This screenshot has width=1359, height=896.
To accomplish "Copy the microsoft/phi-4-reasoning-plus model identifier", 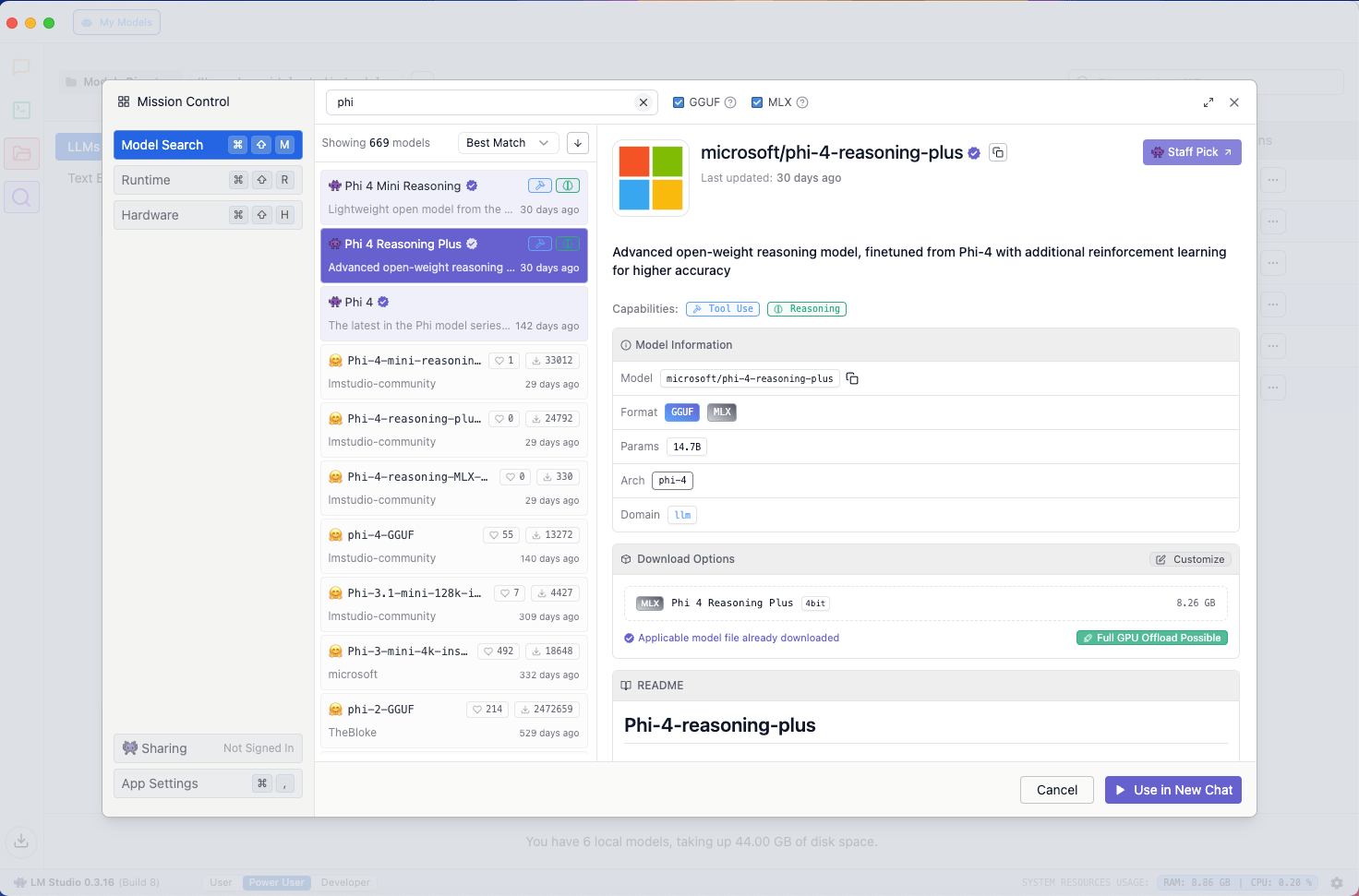I will pos(852,378).
